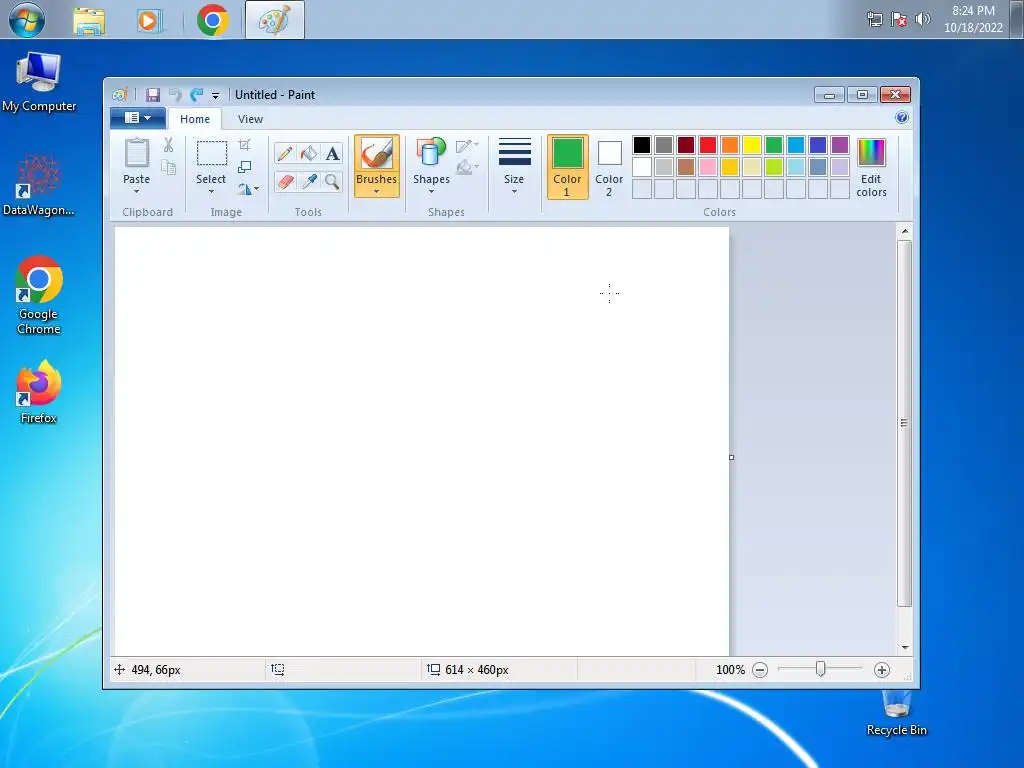Viewport: 1024px width, 768px height.
Task: Open Customize Quick Access Toolbar dropdown
Action: pyautogui.click(x=215, y=95)
